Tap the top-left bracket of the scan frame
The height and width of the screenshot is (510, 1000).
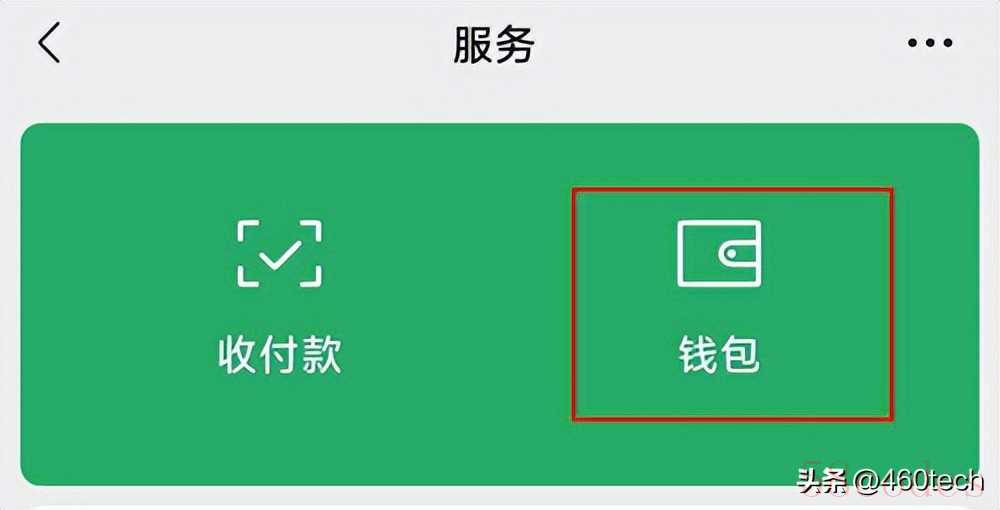[249, 231]
